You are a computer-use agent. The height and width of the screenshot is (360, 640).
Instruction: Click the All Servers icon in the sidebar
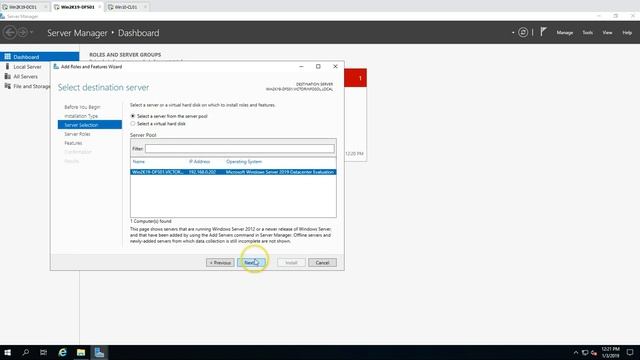pyautogui.click(x=7, y=76)
